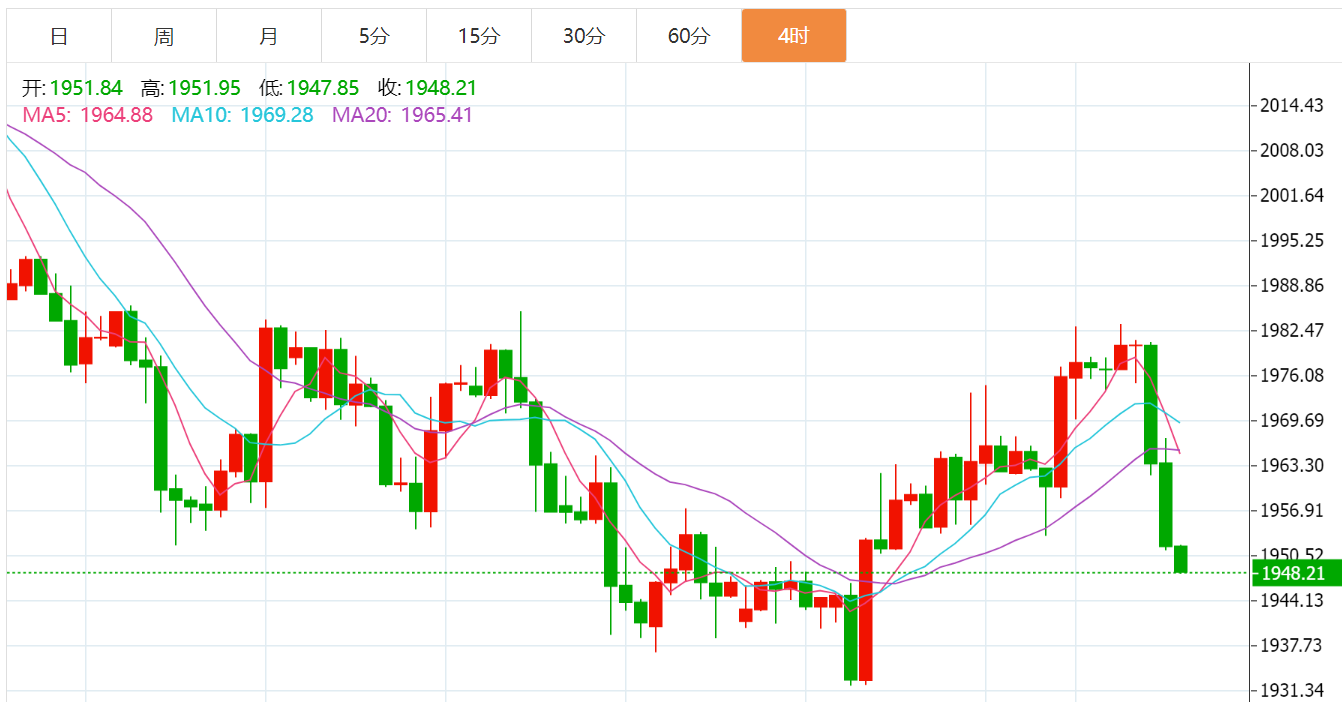Click the 1976.08 price axis label
The height and width of the screenshot is (702, 1342).
pyautogui.click(x=1294, y=375)
